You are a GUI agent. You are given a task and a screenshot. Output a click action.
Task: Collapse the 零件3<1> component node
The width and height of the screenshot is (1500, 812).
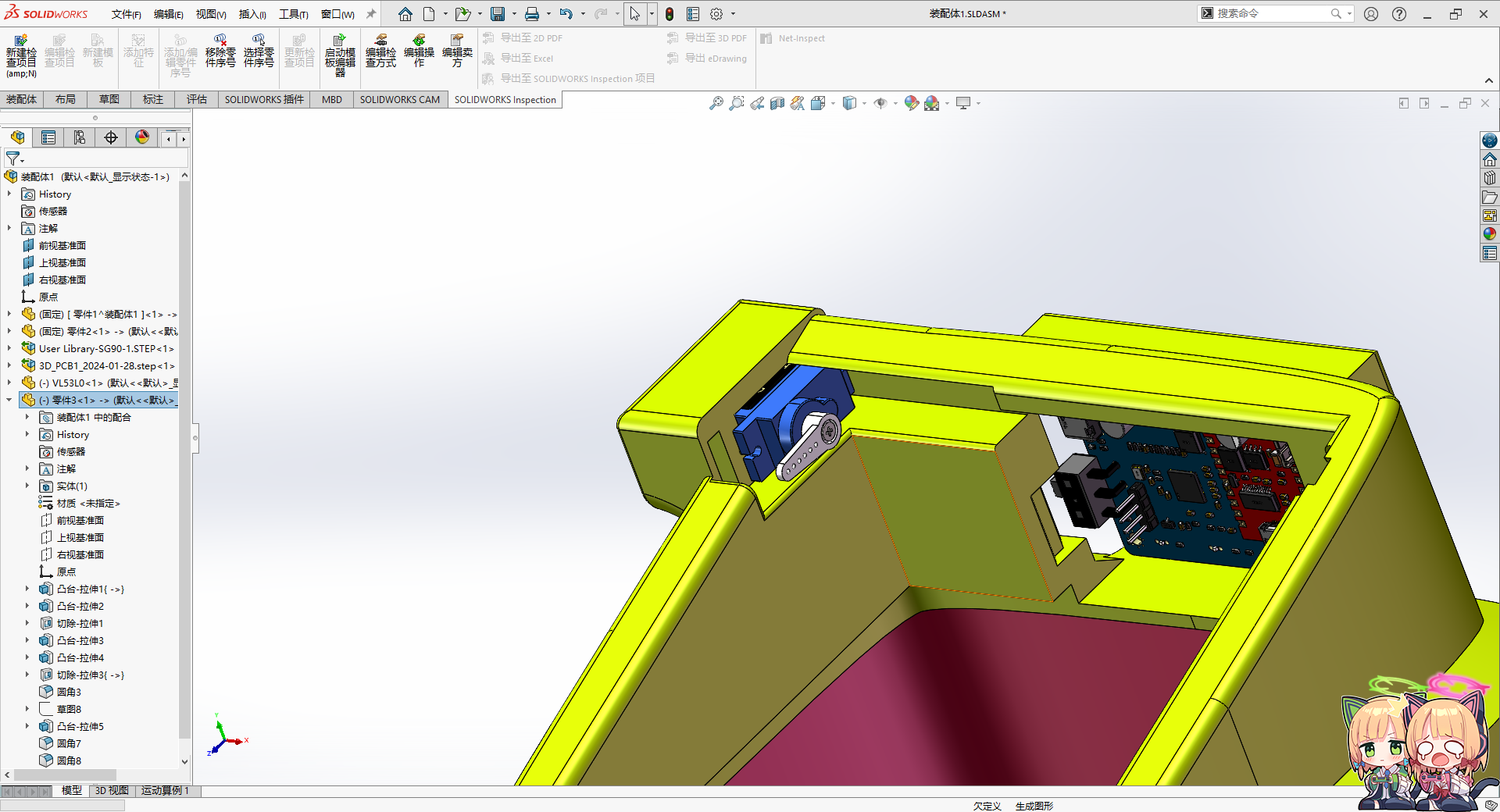tap(9, 400)
